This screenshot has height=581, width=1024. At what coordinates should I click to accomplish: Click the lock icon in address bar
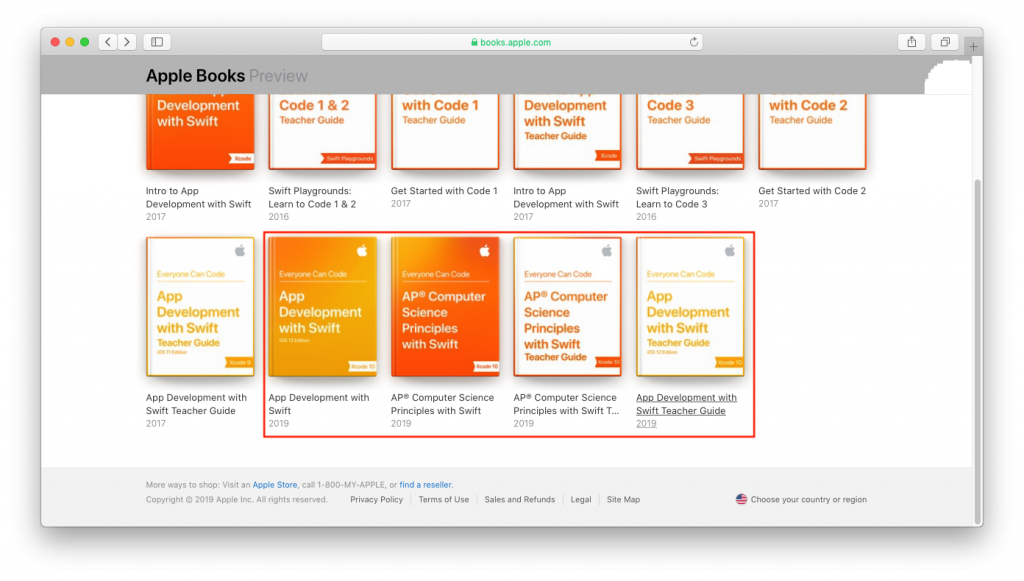click(474, 42)
